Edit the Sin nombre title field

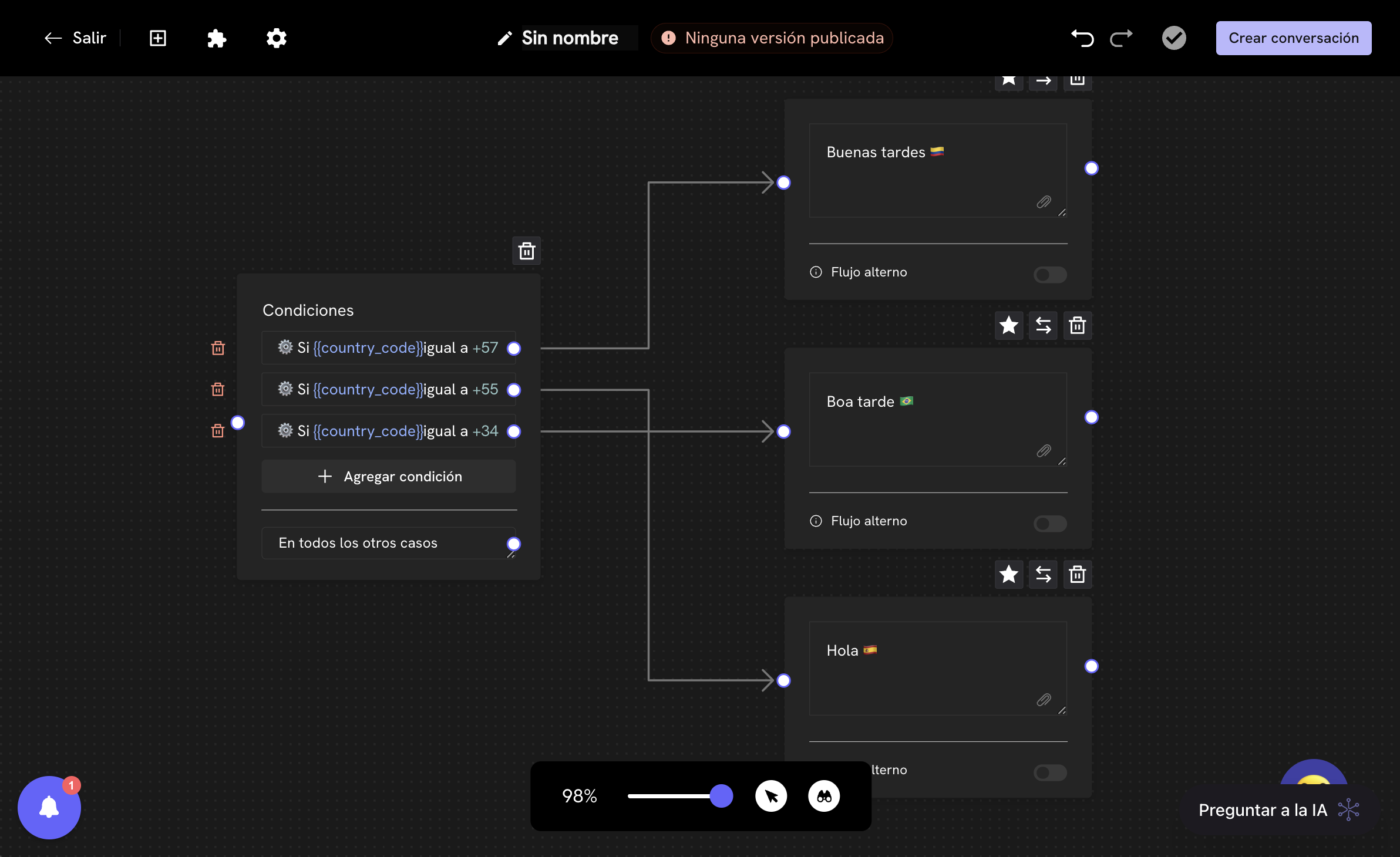click(x=570, y=38)
